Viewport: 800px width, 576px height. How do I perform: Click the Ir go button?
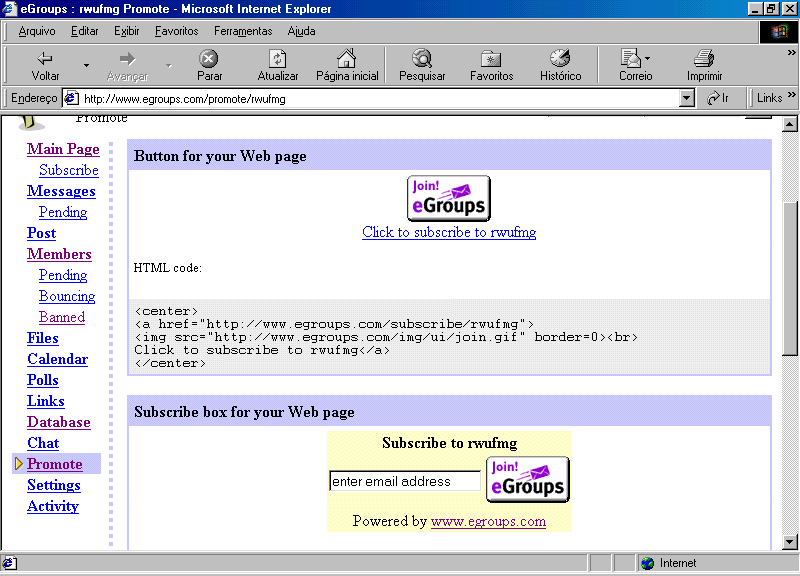pyautogui.click(x=718, y=98)
